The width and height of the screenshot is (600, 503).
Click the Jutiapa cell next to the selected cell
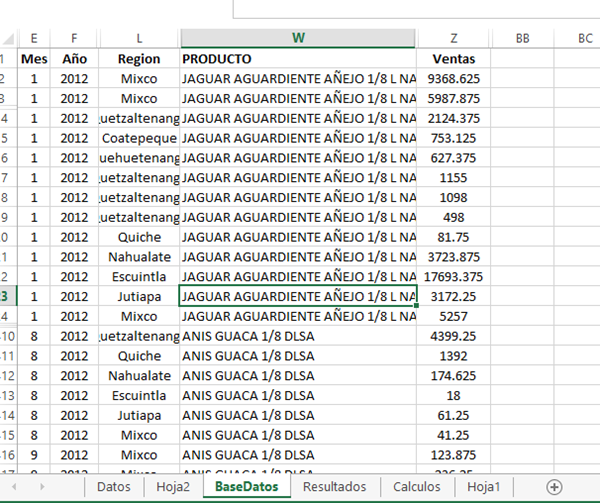(x=139, y=296)
